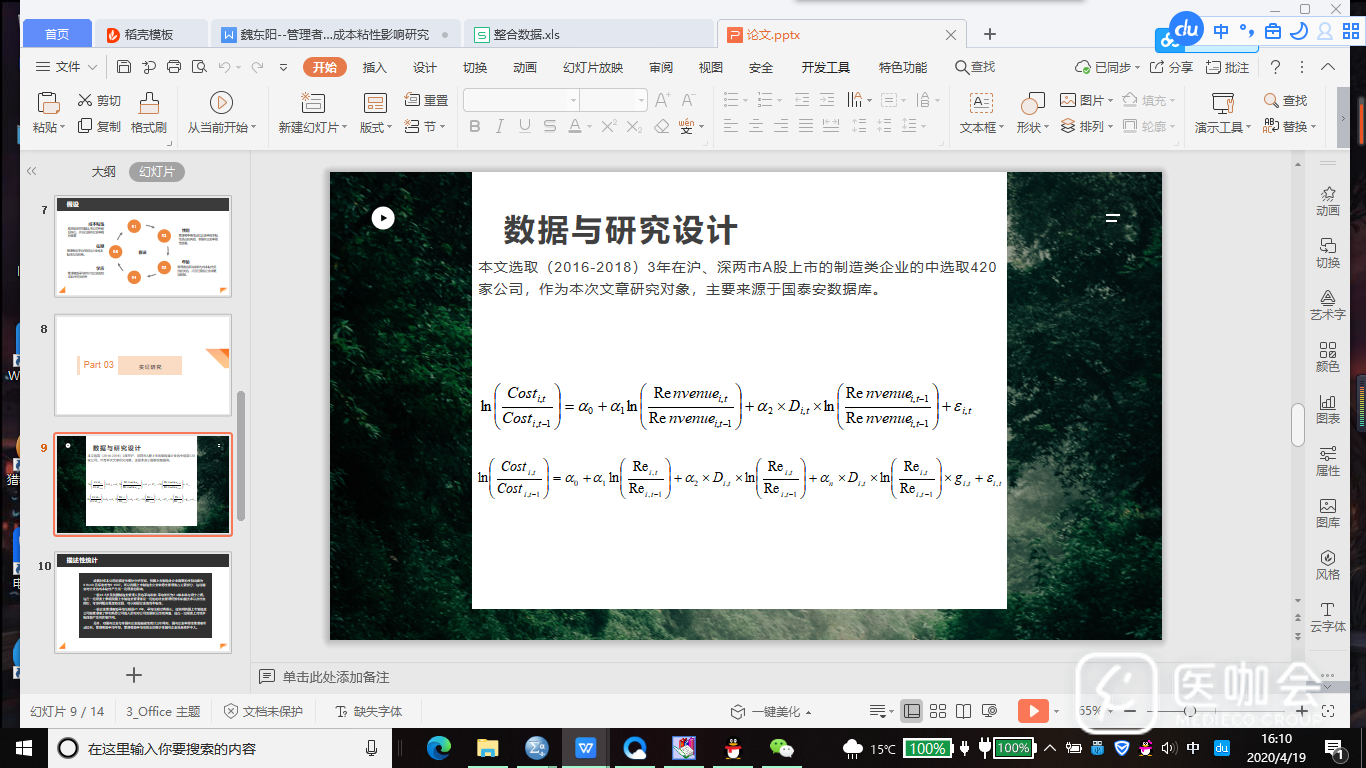Screen dimensions: 1366x768
Task: Select slide 10 thumbnail
Action: pos(143,602)
